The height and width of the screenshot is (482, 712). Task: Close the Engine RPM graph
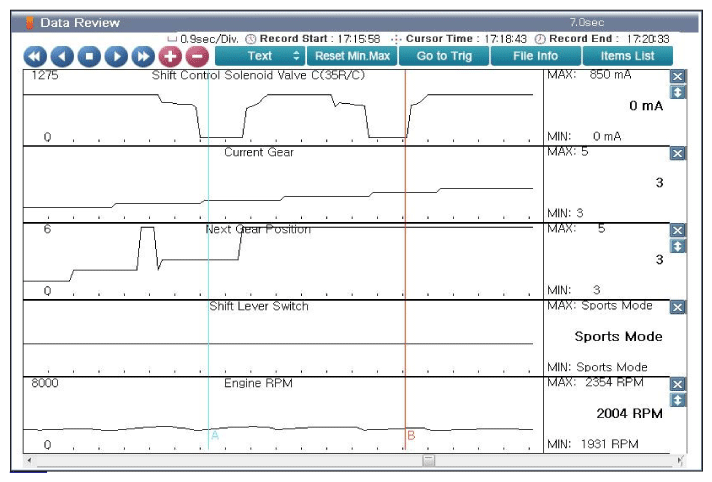(x=677, y=384)
